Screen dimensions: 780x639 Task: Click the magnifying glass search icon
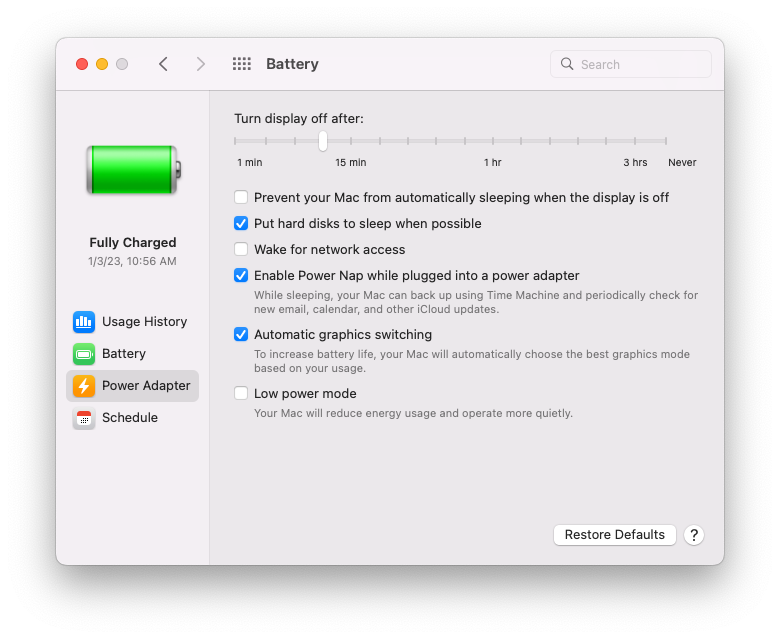567,64
